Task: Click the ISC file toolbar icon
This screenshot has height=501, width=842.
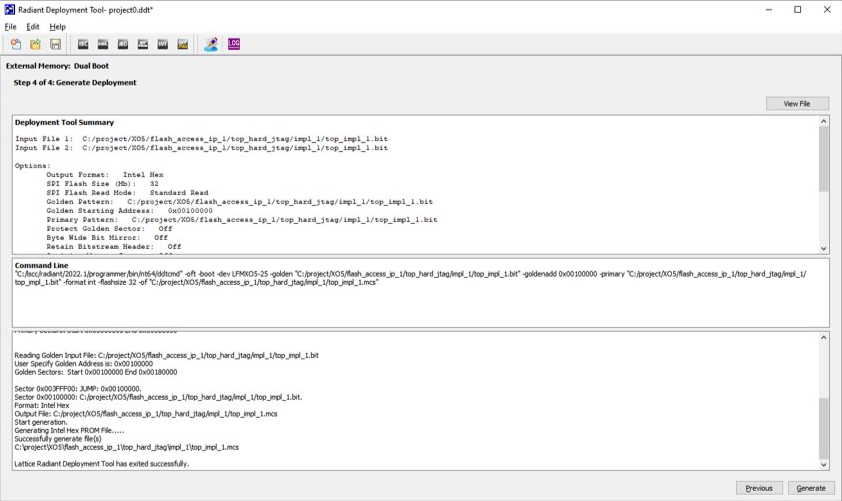Action: pyautogui.click(x=83, y=44)
